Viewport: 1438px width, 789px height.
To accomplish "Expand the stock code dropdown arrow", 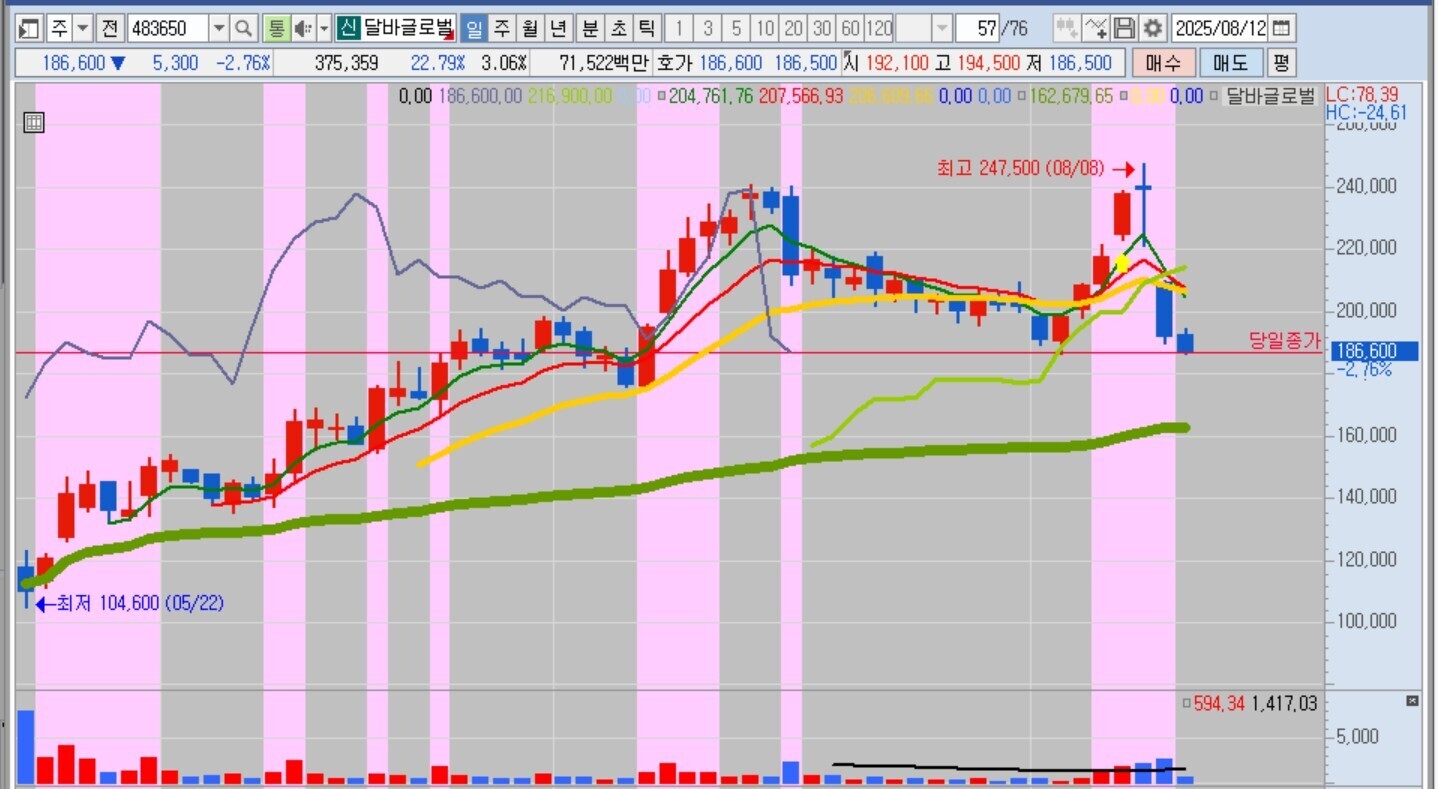I will pyautogui.click(x=219, y=28).
